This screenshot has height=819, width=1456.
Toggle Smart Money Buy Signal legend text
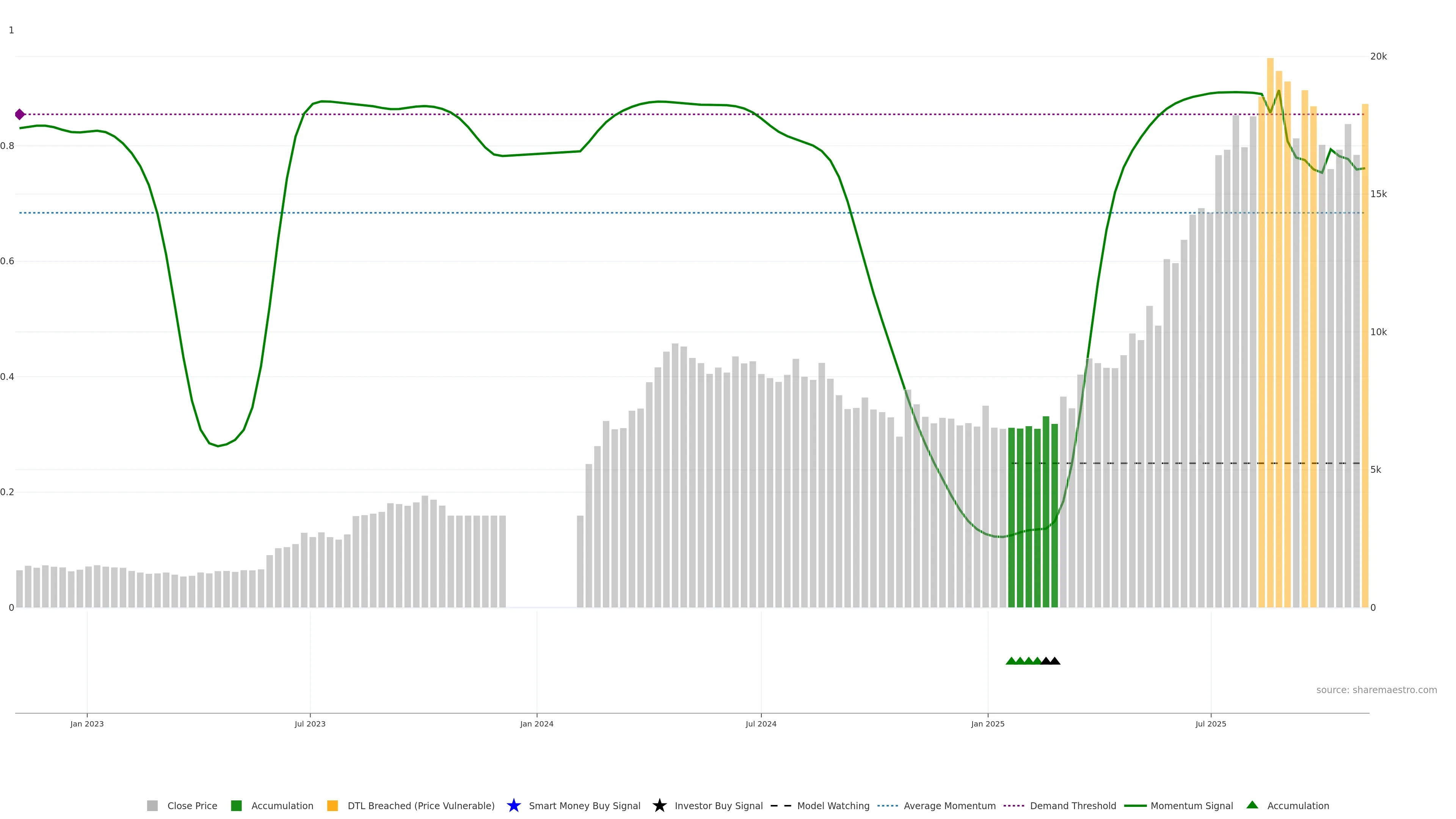click(x=584, y=805)
